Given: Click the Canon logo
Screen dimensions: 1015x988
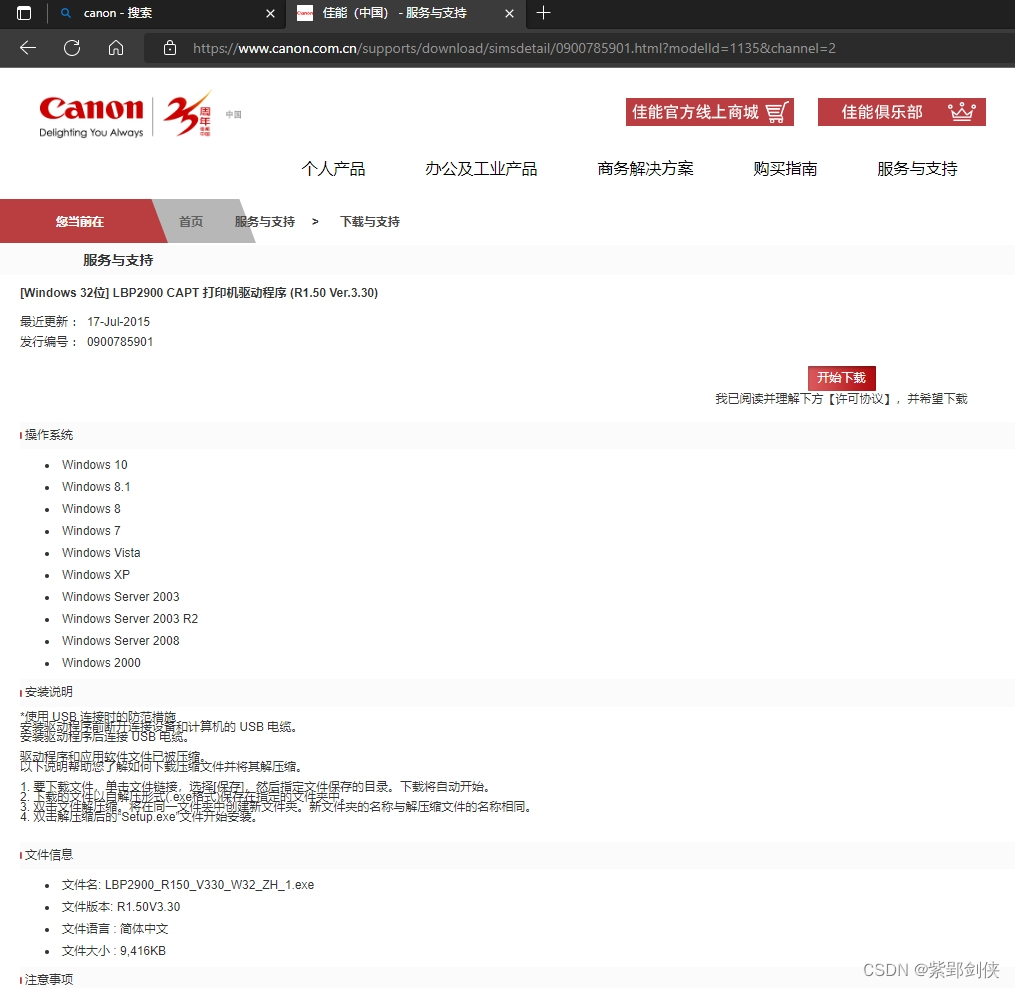Looking at the screenshot, I should [x=91, y=111].
